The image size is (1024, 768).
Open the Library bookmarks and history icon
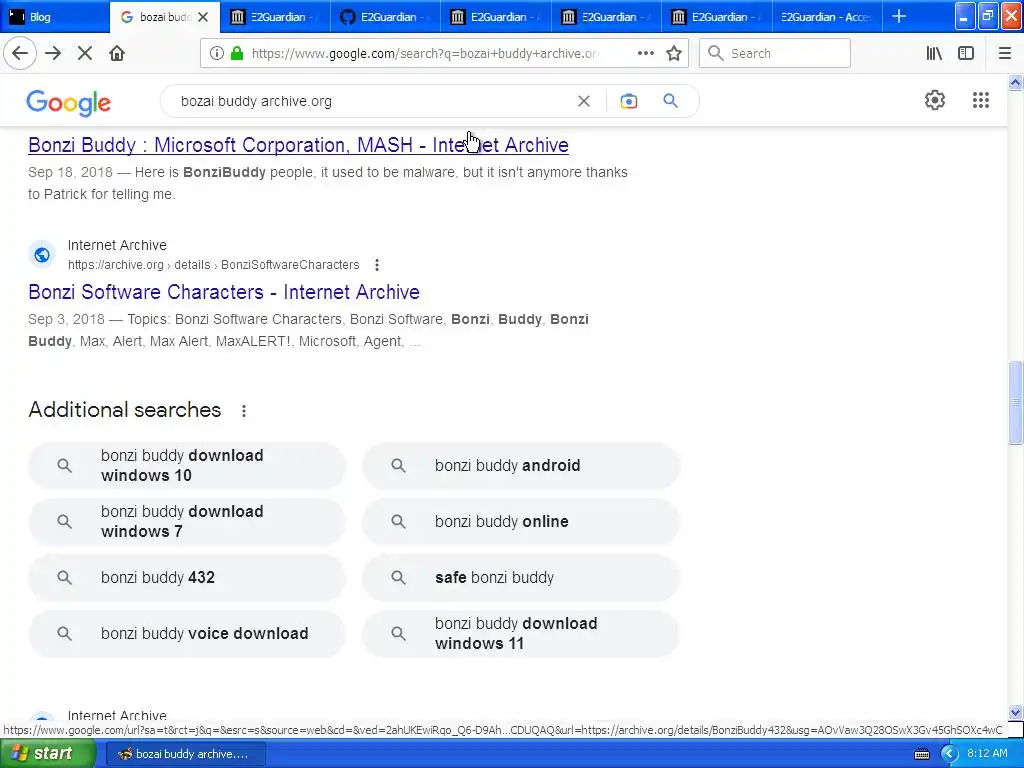(934, 53)
